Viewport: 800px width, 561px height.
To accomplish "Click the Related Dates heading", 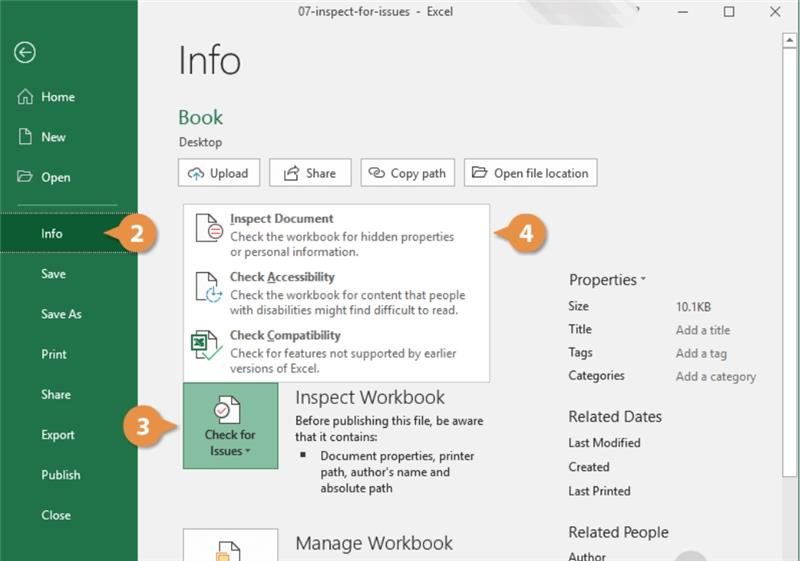I will 615,417.
